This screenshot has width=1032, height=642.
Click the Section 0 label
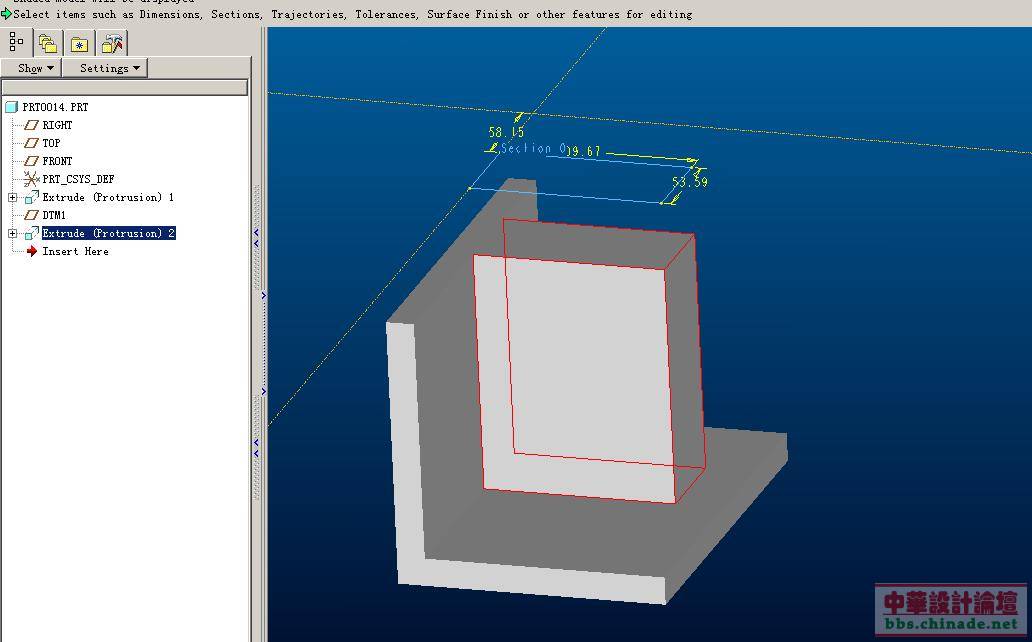click(533, 148)
